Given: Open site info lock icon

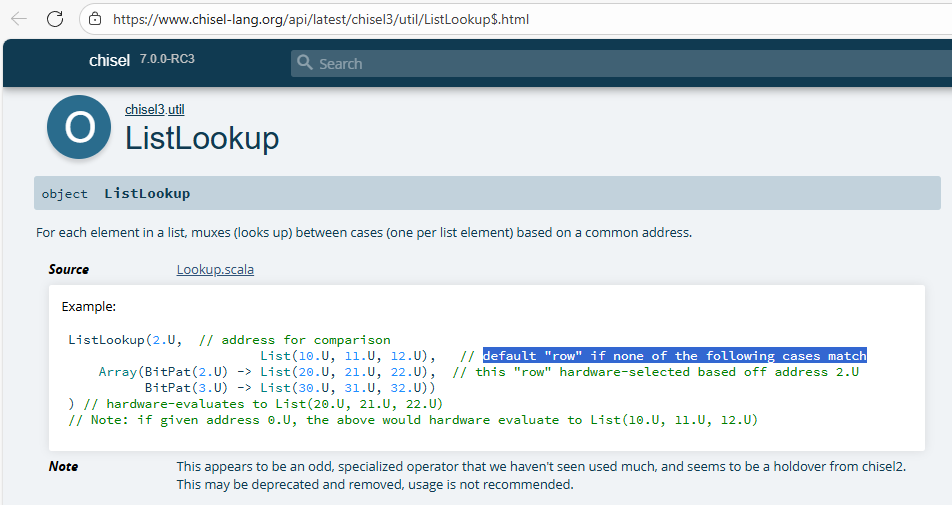Looking at the screenshot, I should [x=95, y=19].
